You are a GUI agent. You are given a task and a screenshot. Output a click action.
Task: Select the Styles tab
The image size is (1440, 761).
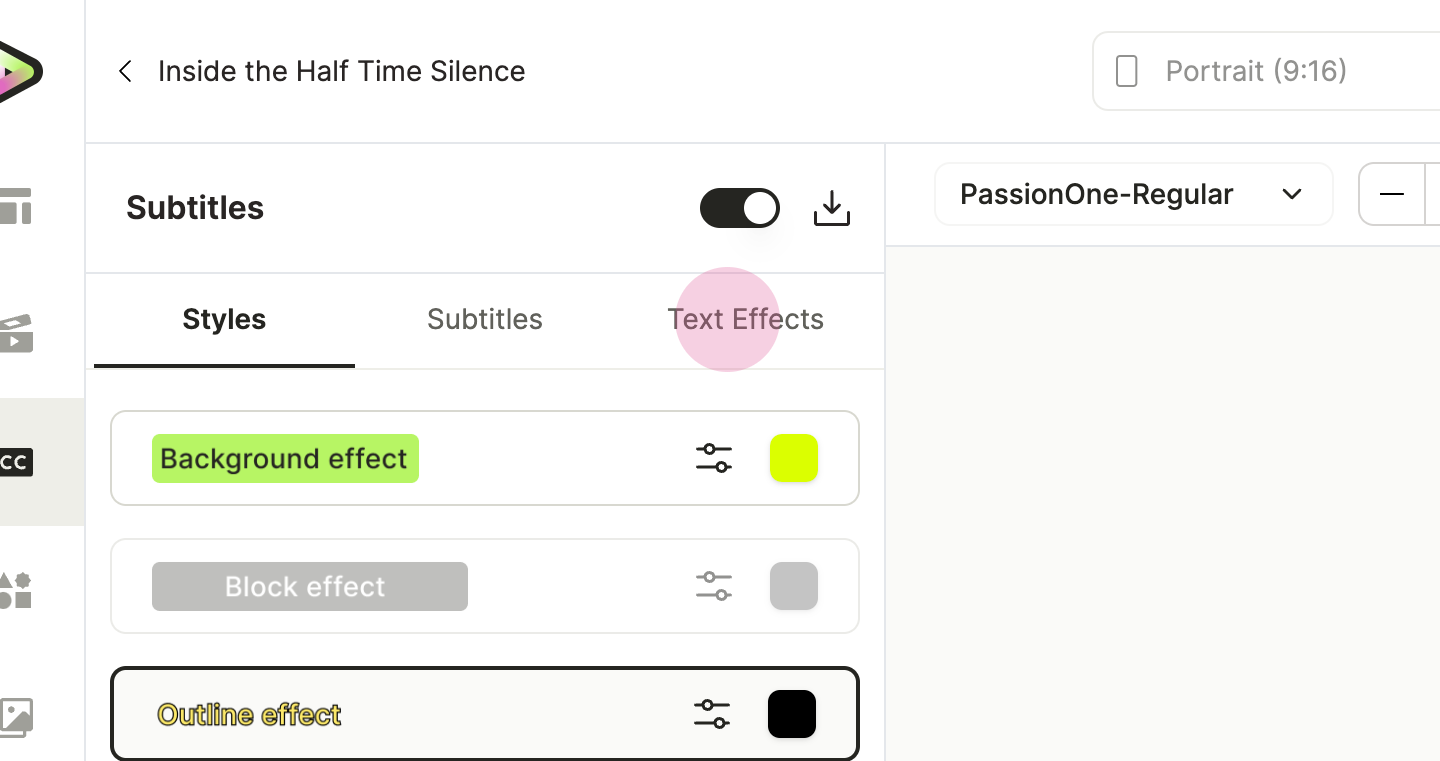click(x=224, y=319)
